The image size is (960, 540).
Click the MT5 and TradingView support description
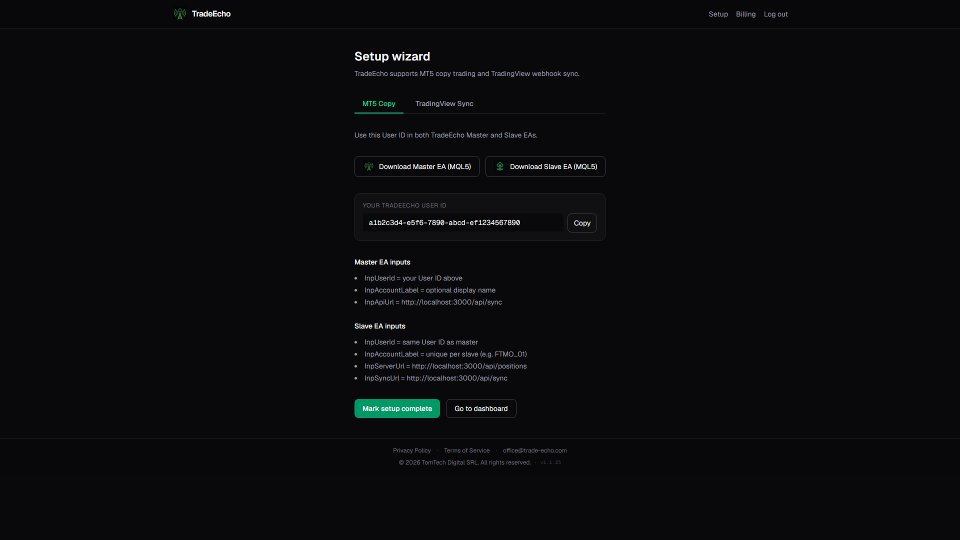[467, 73]
